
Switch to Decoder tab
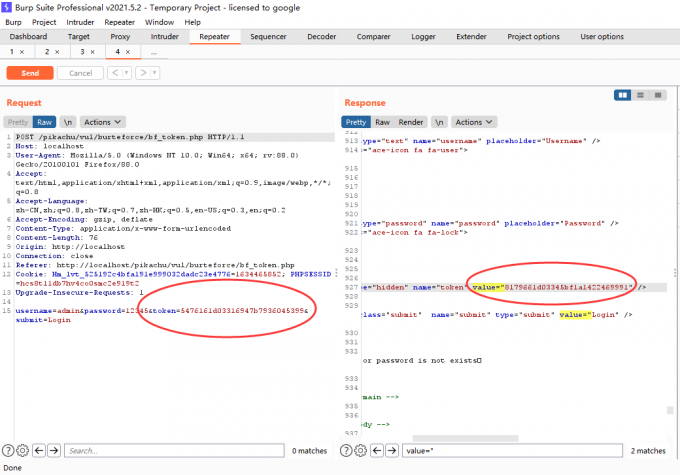321,37
